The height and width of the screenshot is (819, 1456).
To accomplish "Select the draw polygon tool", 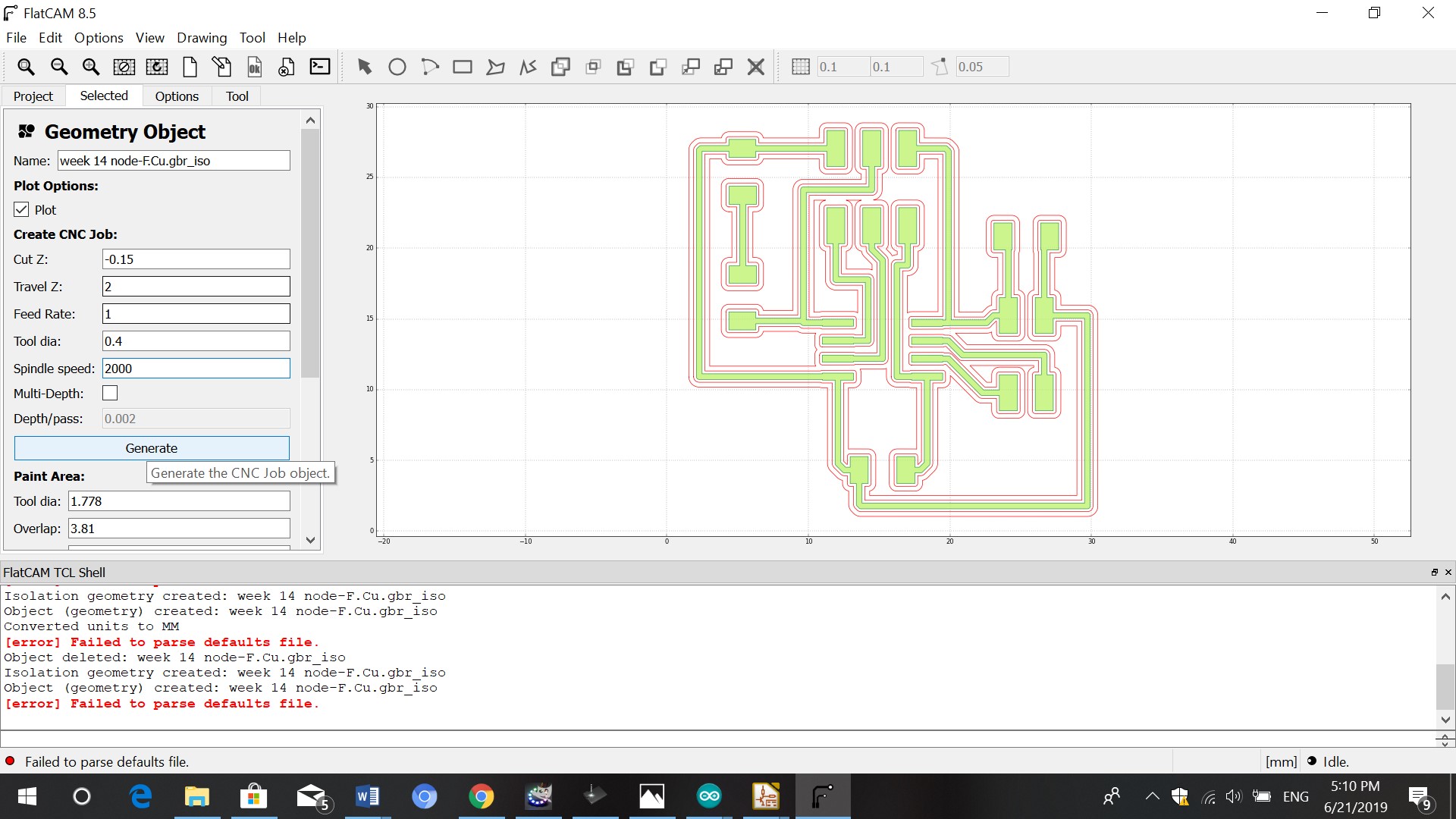I will tap(495, 67).
